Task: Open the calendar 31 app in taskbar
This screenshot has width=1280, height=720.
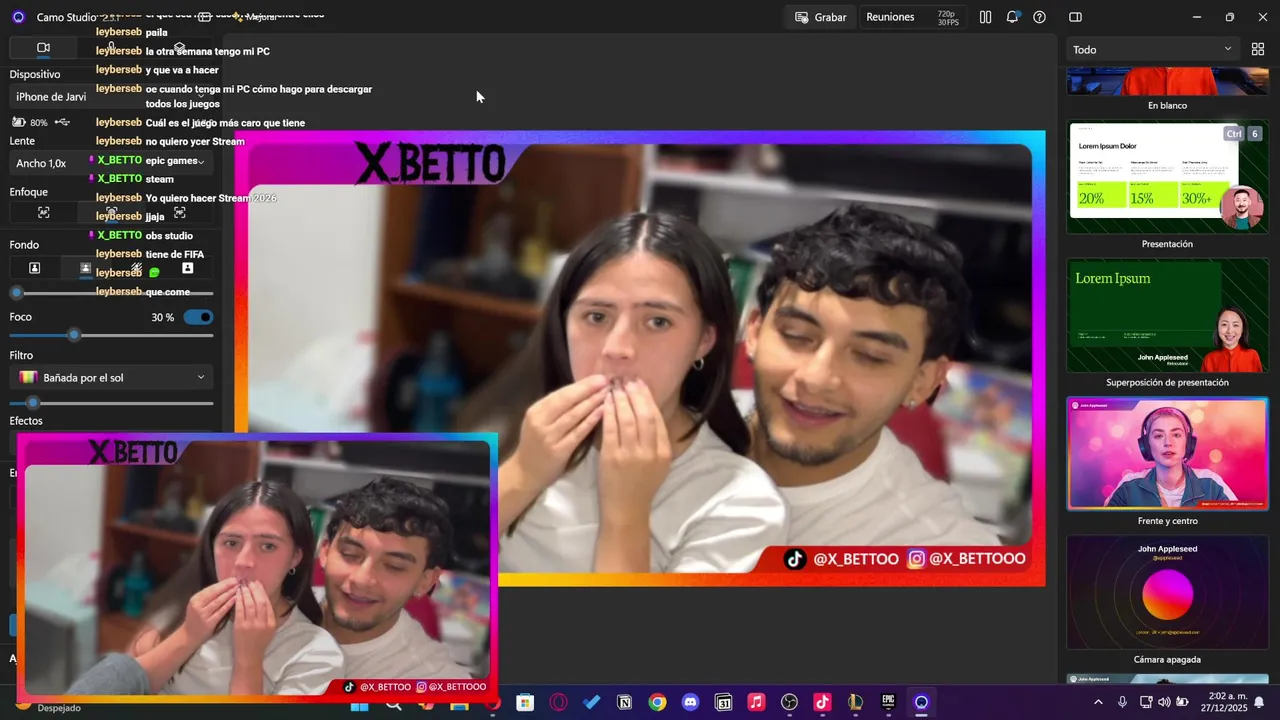Action: pos(723,702)
